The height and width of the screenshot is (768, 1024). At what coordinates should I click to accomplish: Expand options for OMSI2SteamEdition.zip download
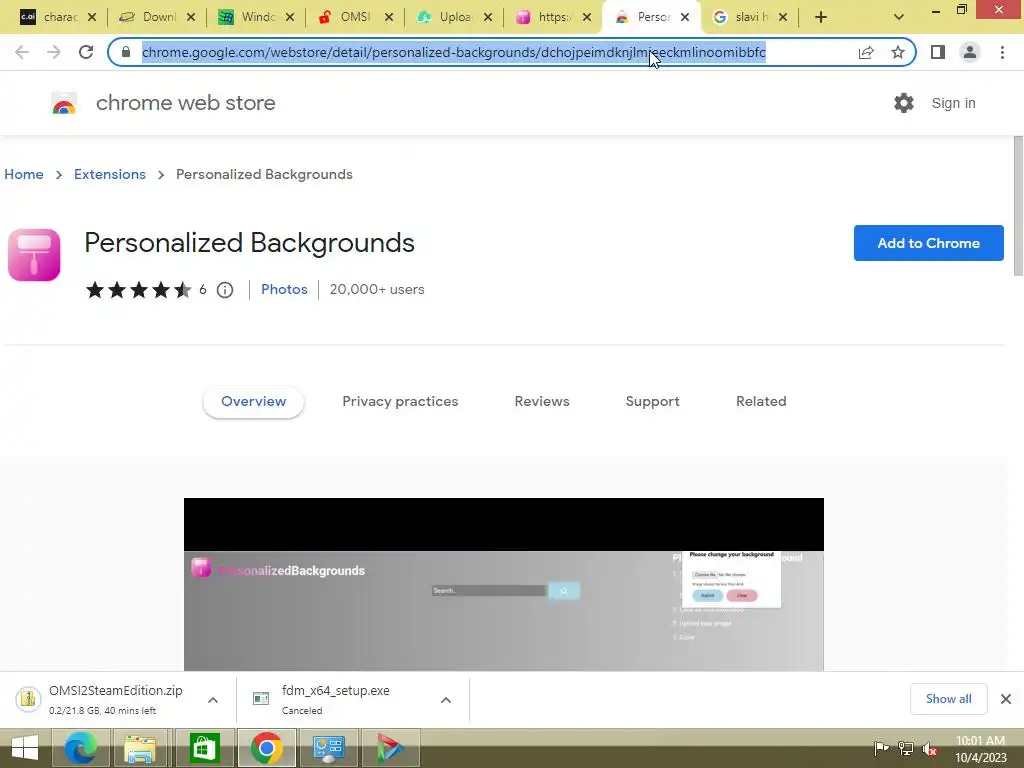click(x=213, y=700)
